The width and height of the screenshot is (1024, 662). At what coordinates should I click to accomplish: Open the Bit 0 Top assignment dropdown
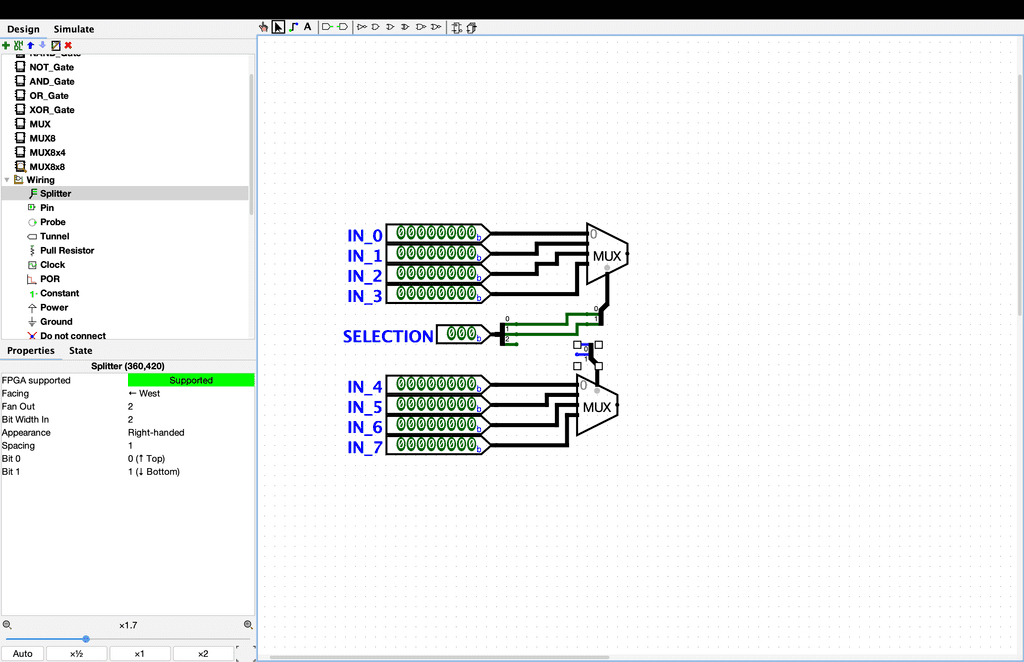pos(190,459)
